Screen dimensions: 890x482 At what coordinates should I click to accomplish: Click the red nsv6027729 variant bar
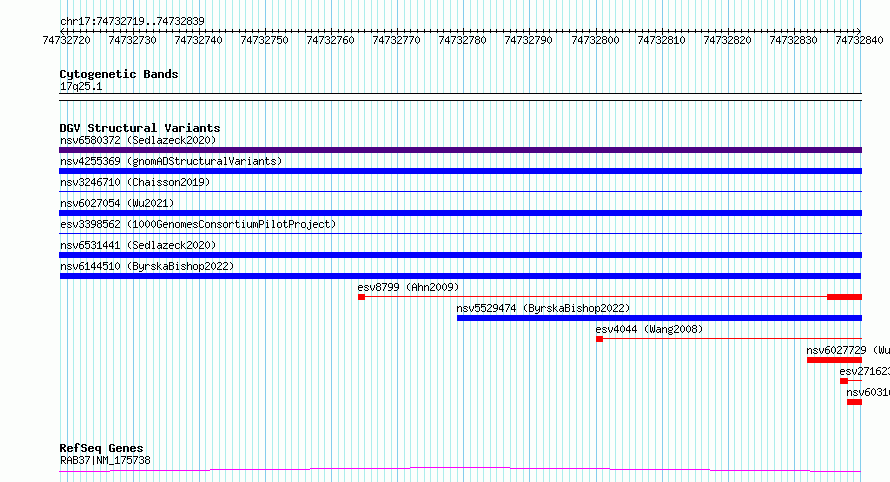834,360
